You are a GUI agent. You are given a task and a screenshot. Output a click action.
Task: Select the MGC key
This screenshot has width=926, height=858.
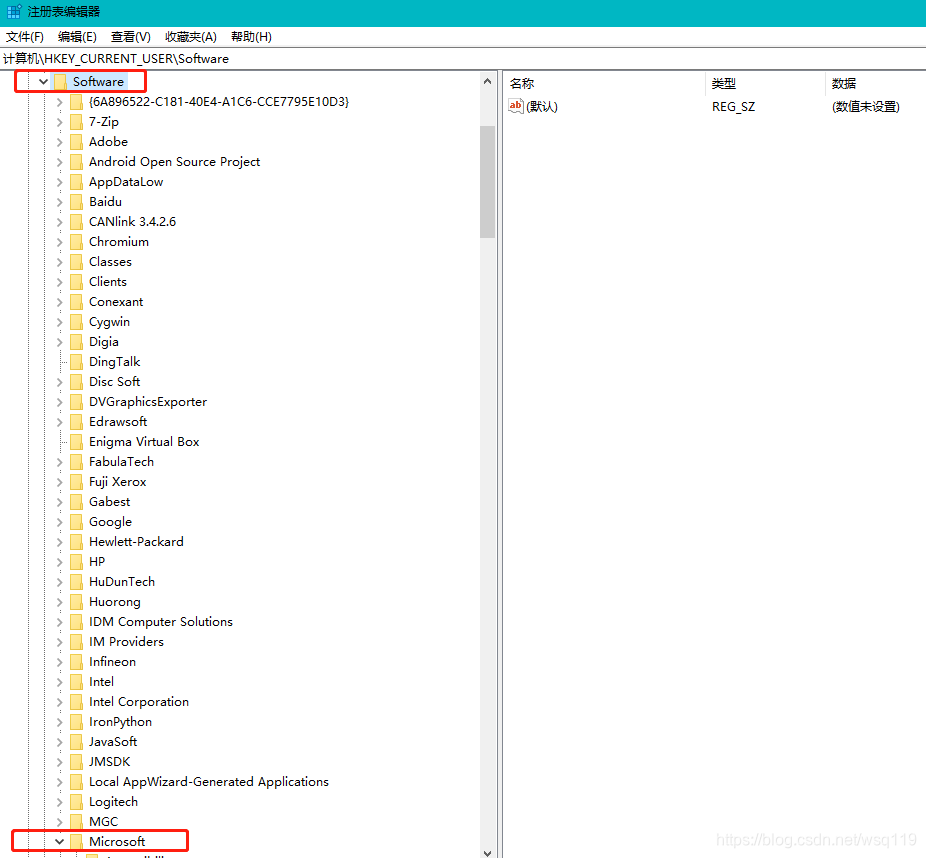tap(103, 822)
